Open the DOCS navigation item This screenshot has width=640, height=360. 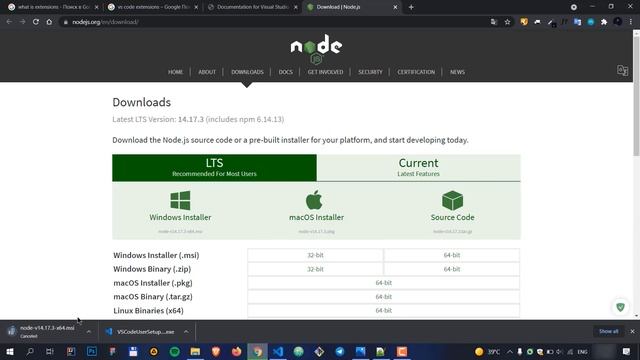click(286, 72)
